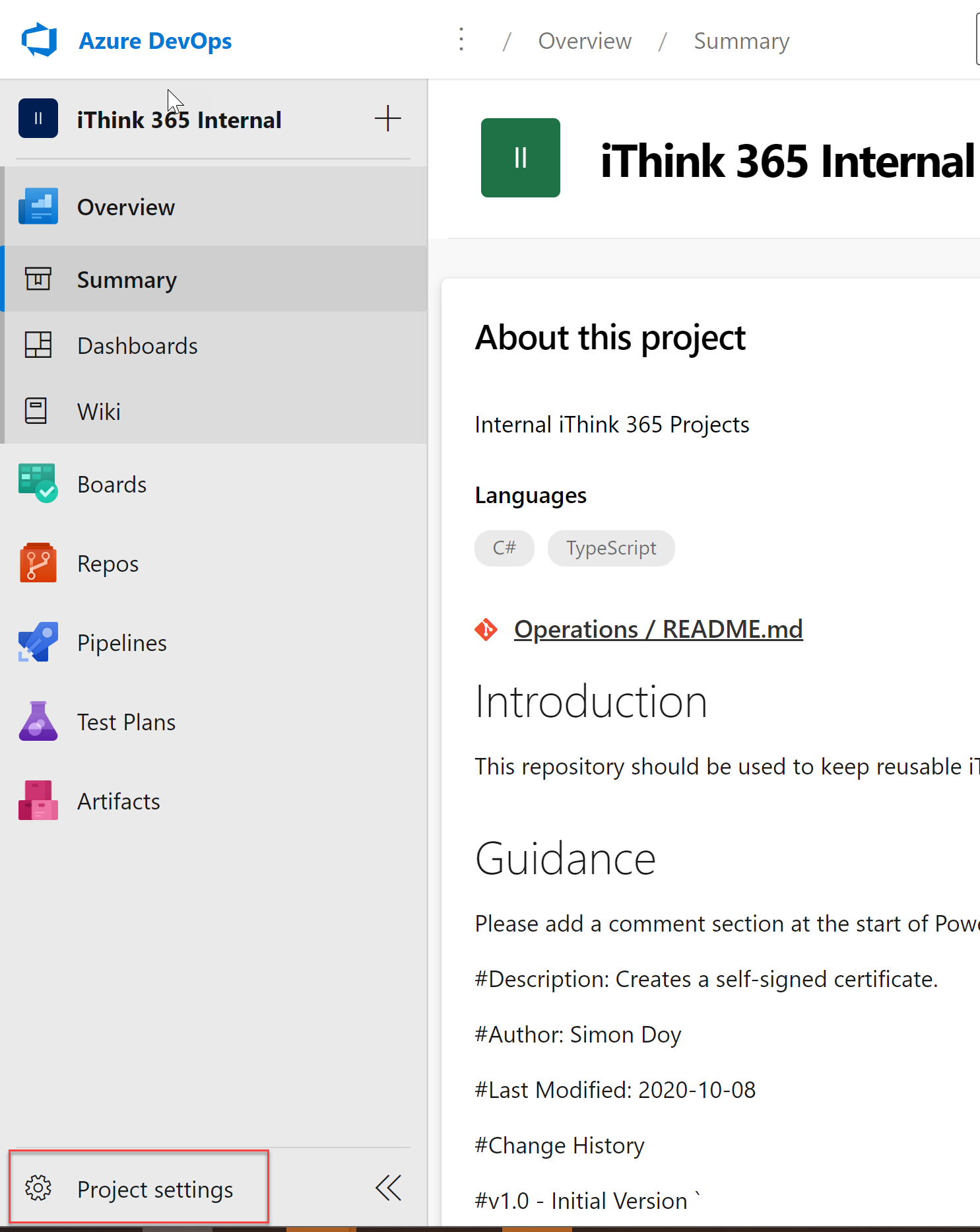The height and width of the screenshot is (1232, 980).
Task: Open the breadcrumb vertical ellipsis menu
Action: (x=461, y=40)
